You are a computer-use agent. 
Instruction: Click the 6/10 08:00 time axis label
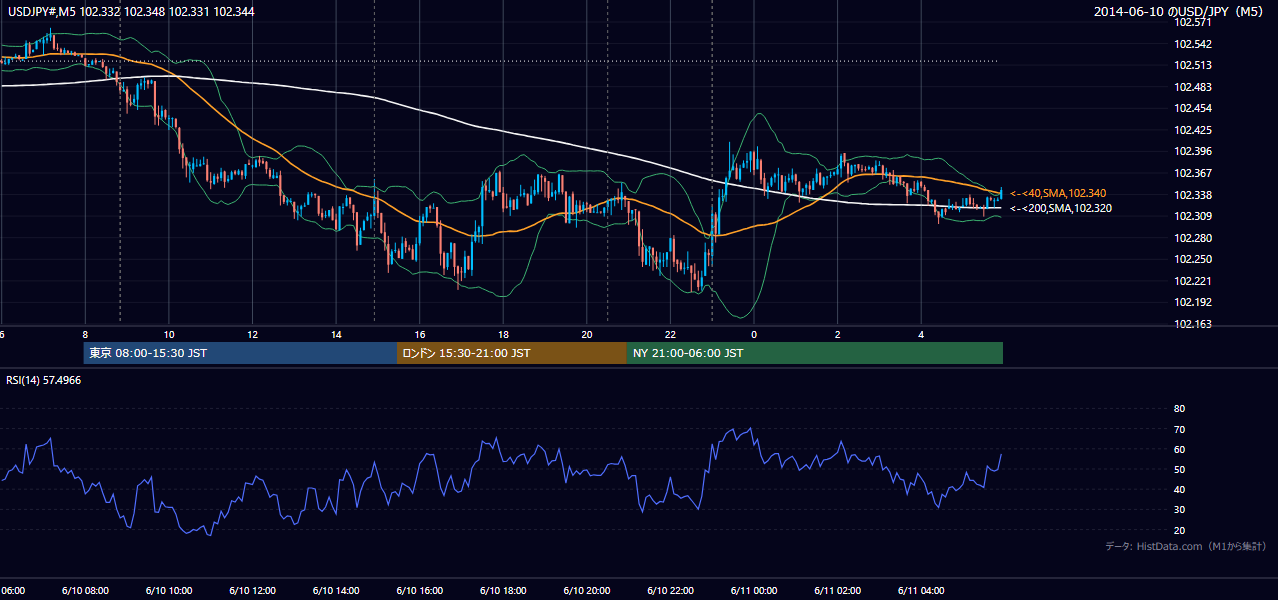tap(84, 591)
